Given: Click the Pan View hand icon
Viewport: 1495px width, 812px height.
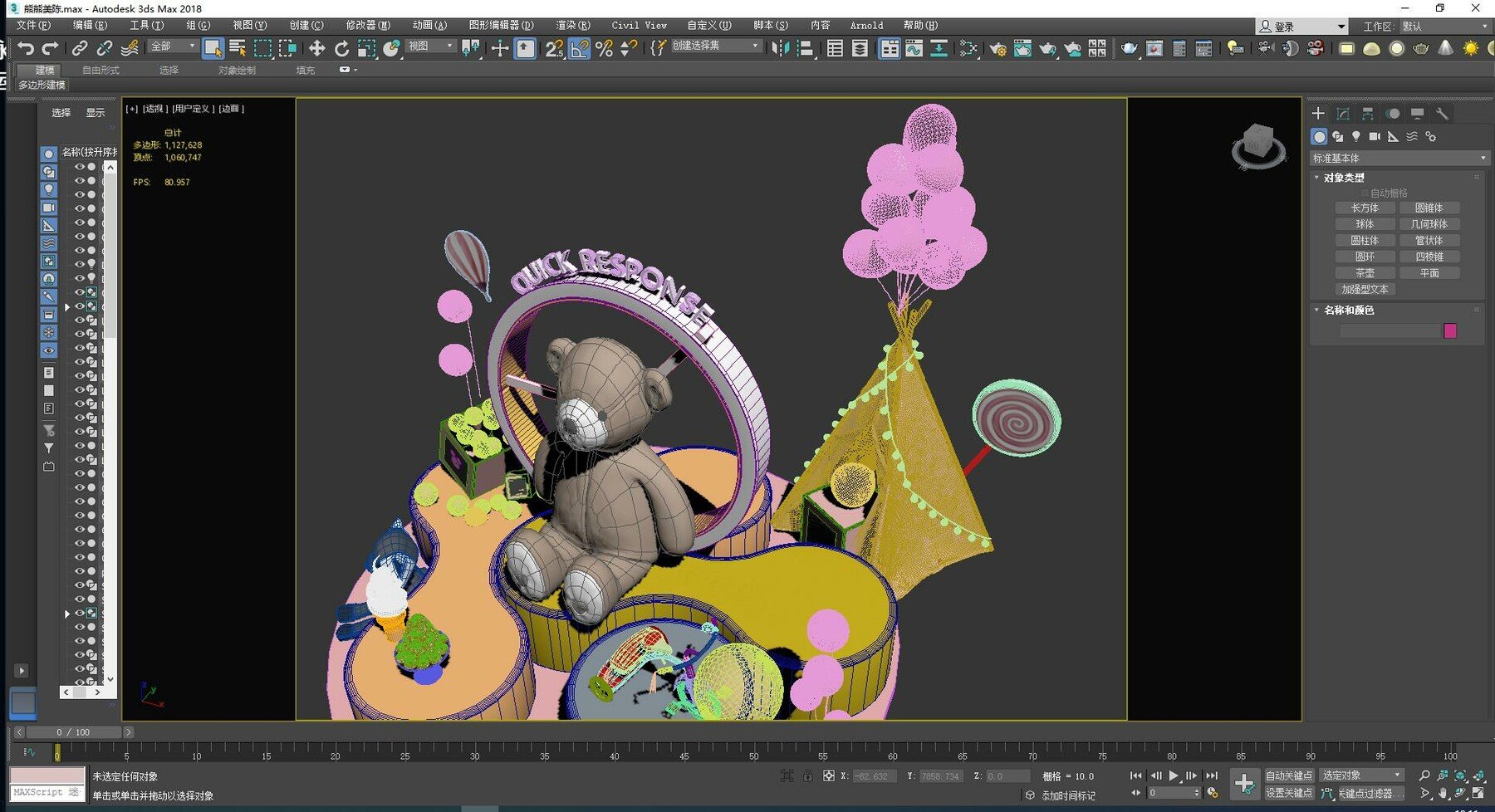Looking at the screenshot, I should (x=1443, y=794).
